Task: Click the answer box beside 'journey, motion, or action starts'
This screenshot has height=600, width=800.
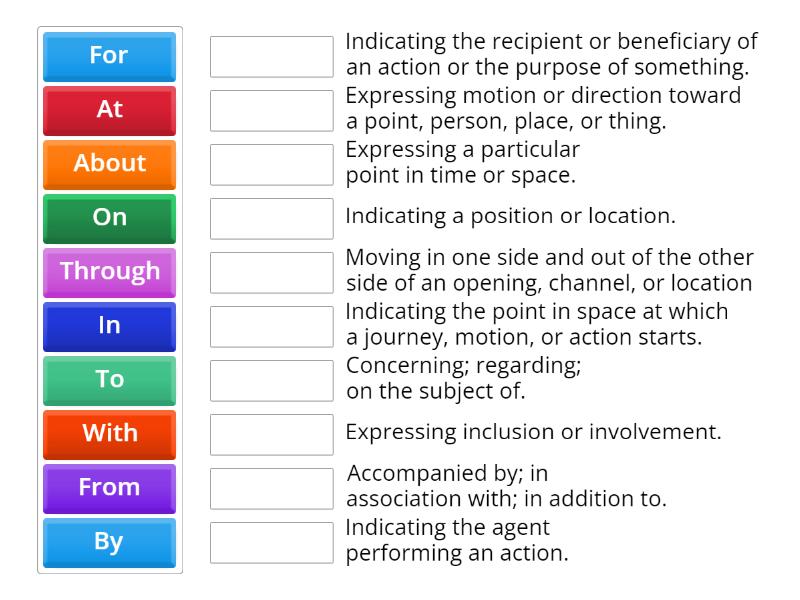Action: click(x=272, y=326)
